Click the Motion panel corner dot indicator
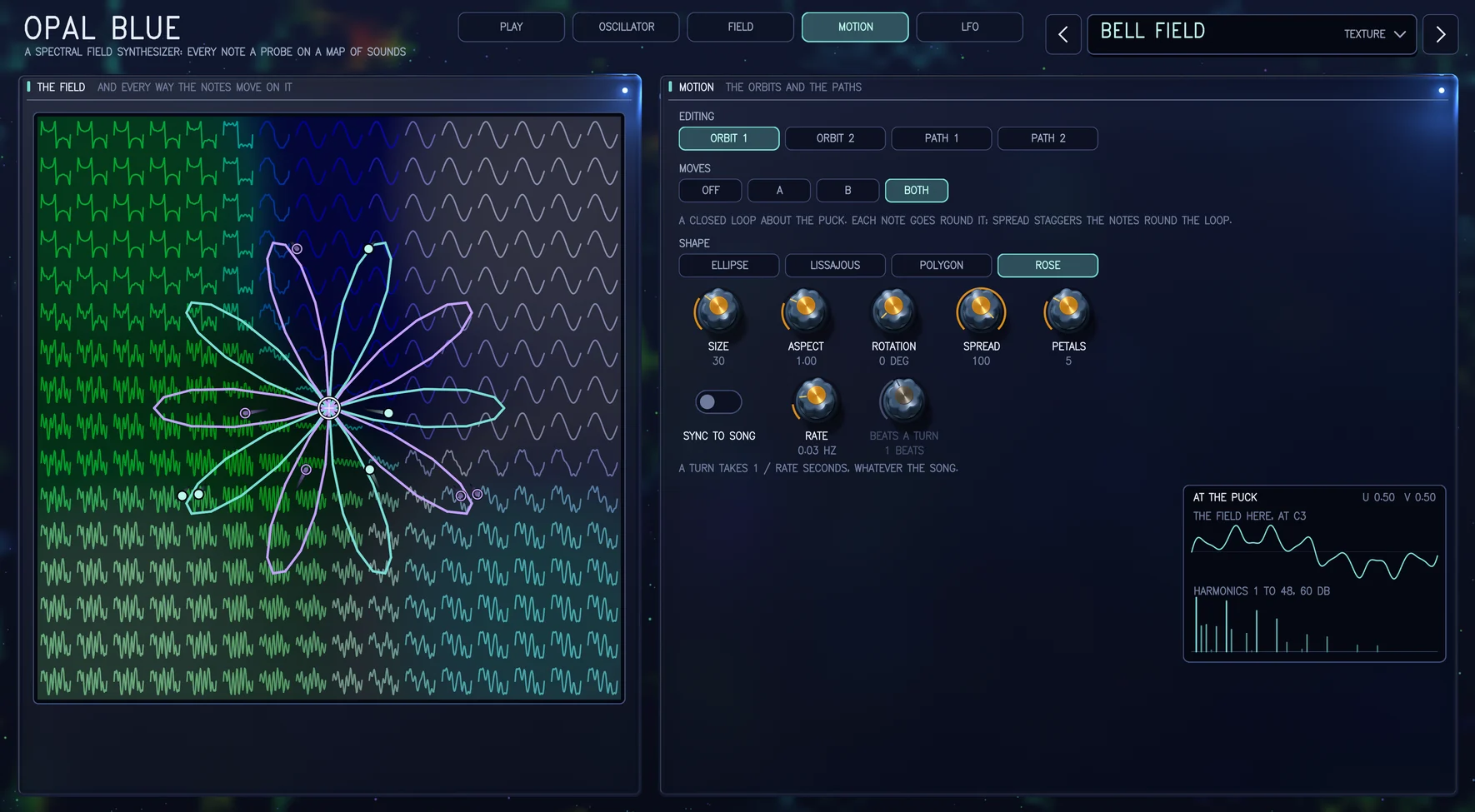Image resolution: width=1475 pixels, height=812 pixels. coord(1441,90)
